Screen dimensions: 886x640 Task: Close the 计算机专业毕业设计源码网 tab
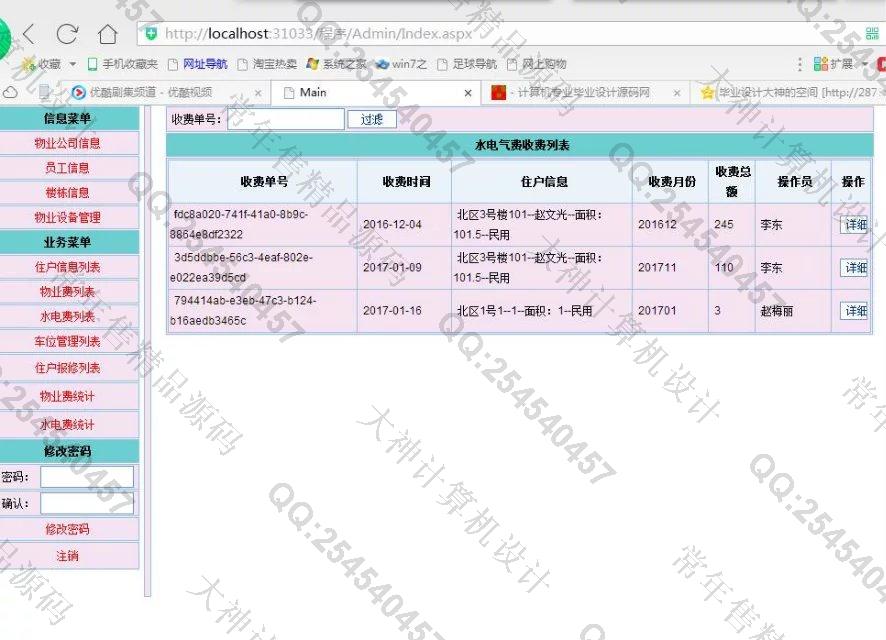677,93
